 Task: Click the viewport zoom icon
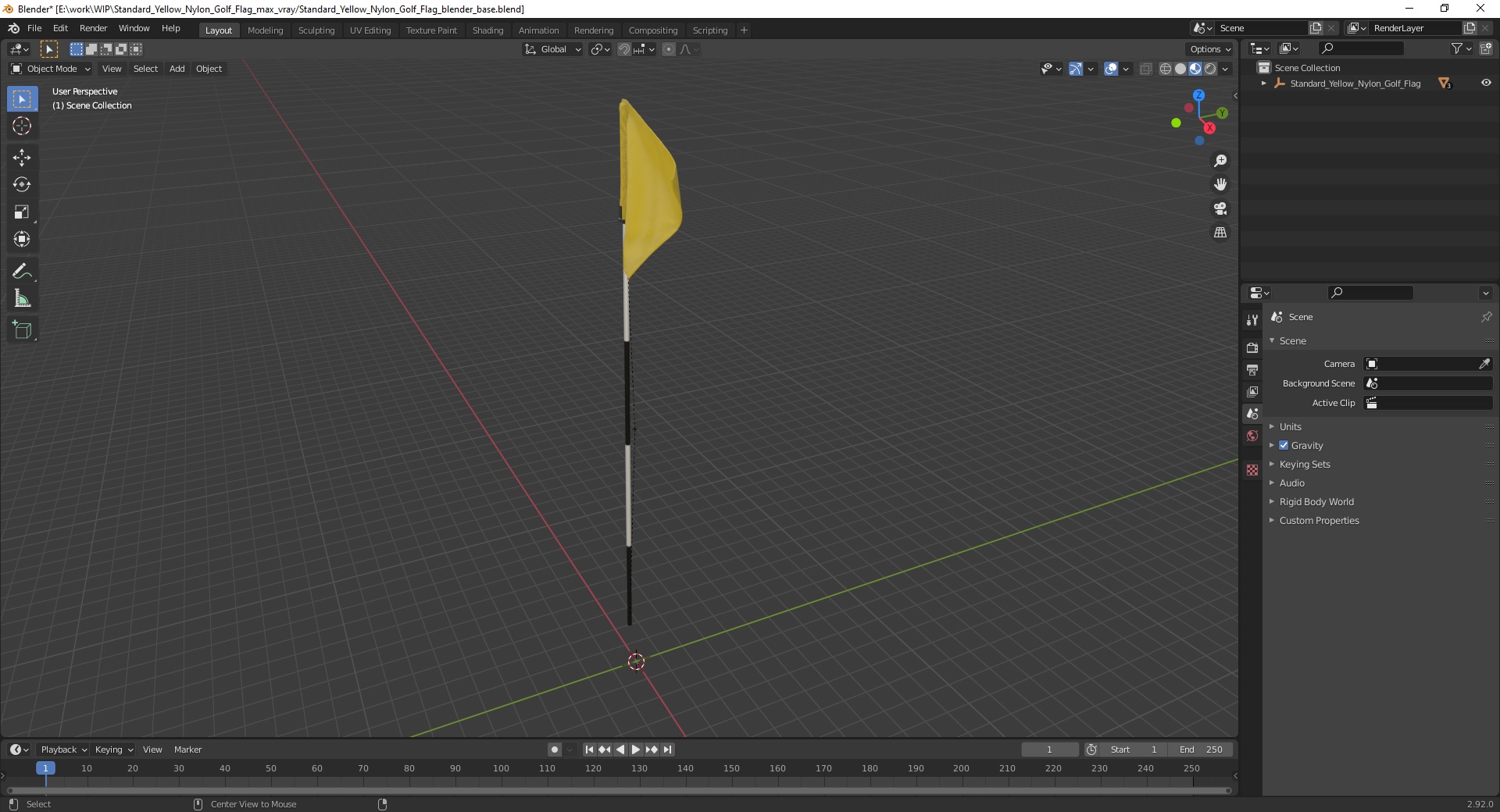pos(1220,161)
